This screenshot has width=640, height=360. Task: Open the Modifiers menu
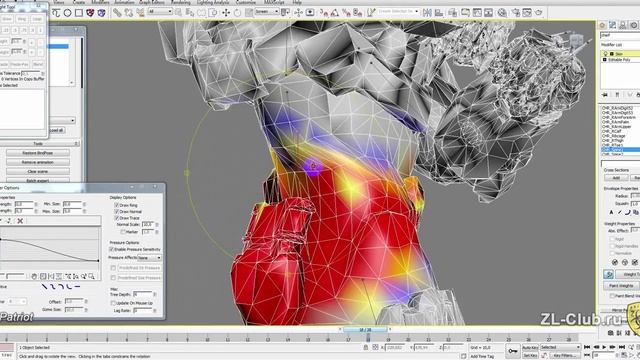[x=100, y=2]
